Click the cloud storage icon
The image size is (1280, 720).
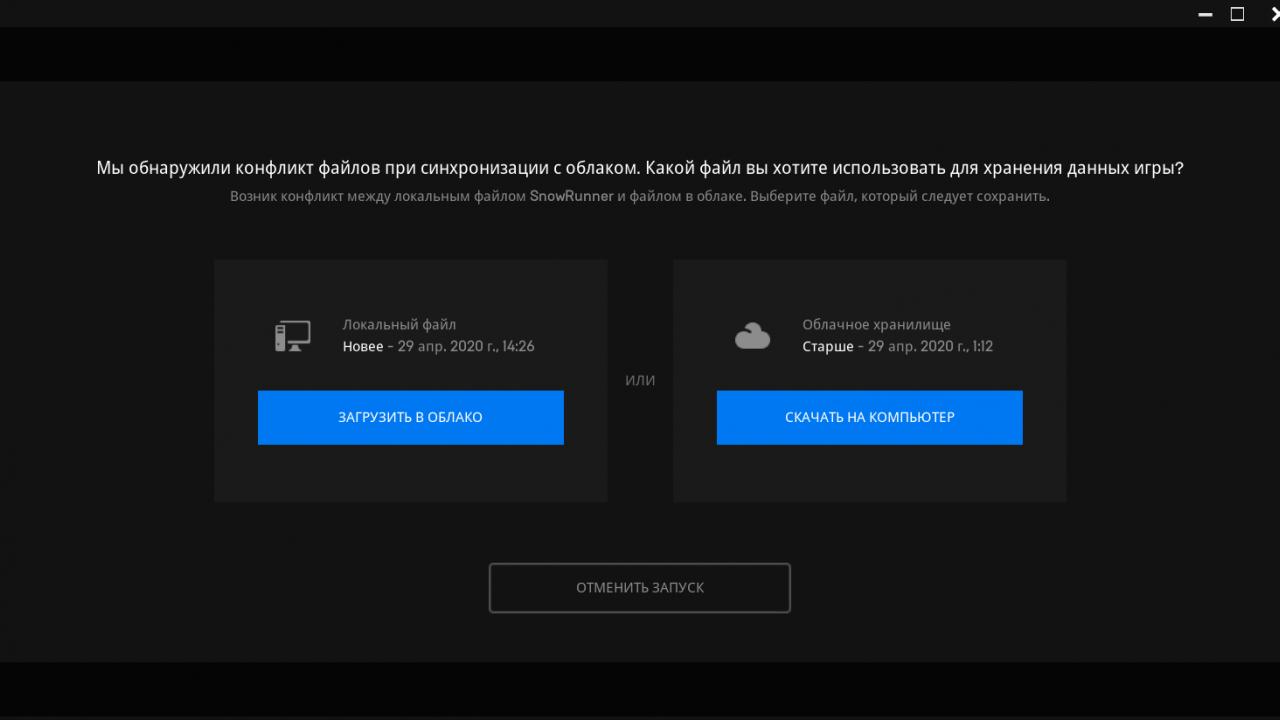tap(752, 337)
